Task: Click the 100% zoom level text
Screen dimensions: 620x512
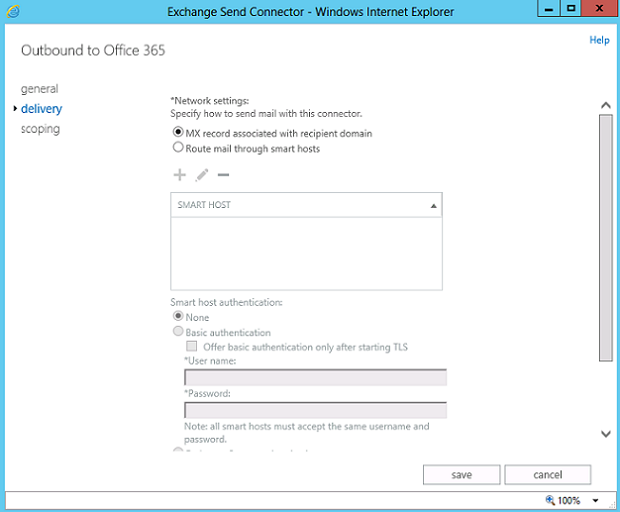Action: coord(569,501)
